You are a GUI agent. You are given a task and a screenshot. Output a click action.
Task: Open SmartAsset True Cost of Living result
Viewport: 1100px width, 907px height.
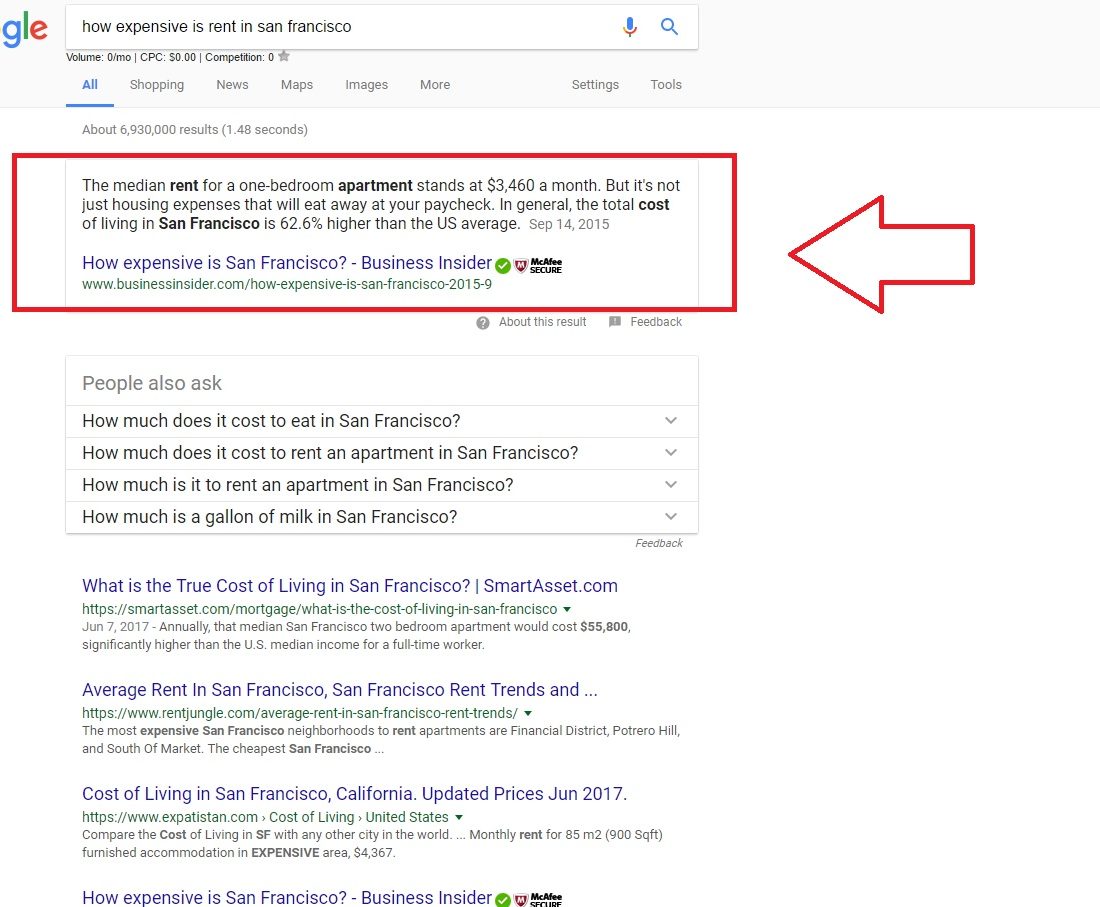350,586
